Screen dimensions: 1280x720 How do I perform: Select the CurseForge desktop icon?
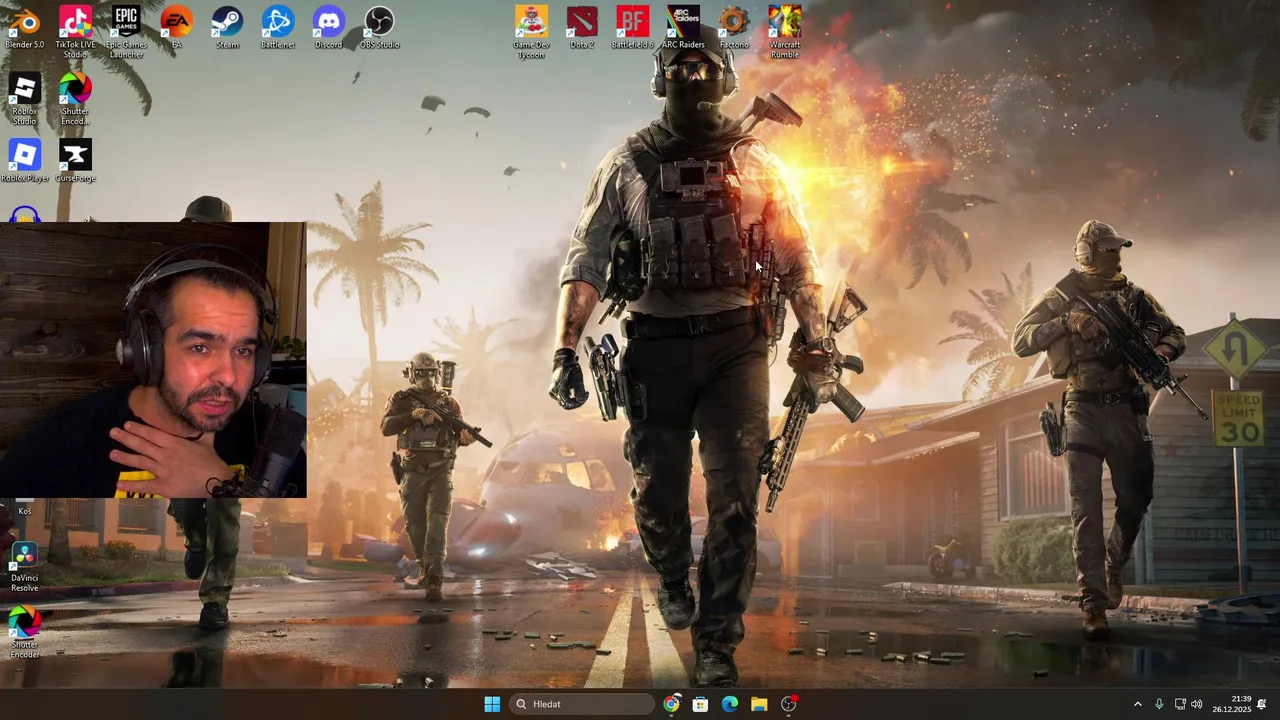click(x=75, y=160)
